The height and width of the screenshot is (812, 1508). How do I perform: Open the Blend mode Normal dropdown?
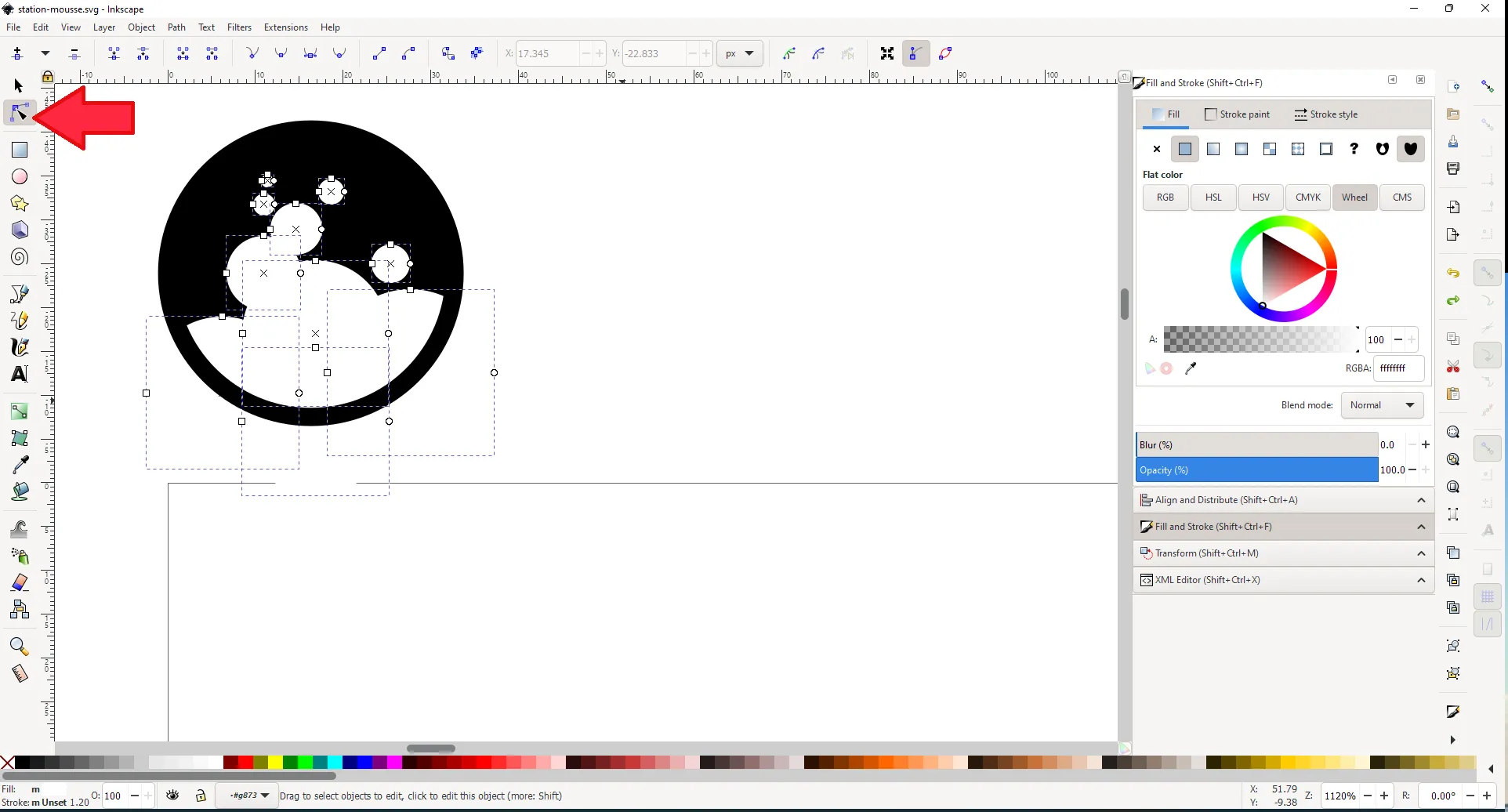click(1382, 405)
